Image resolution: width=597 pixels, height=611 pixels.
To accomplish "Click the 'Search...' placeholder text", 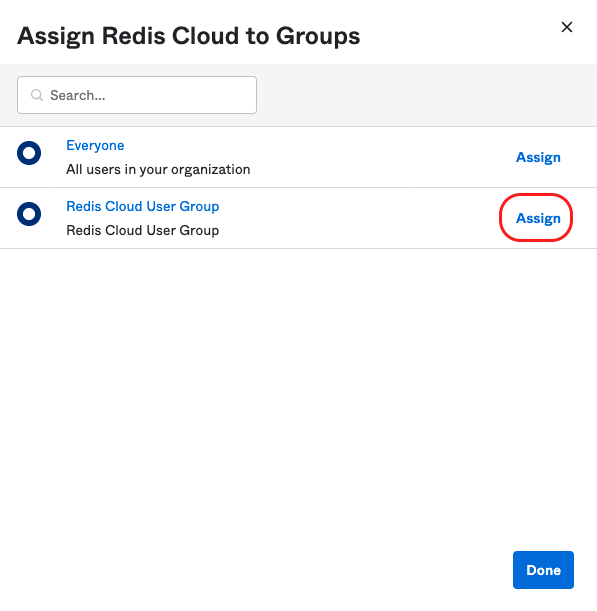I will click(x=78, y=95).
